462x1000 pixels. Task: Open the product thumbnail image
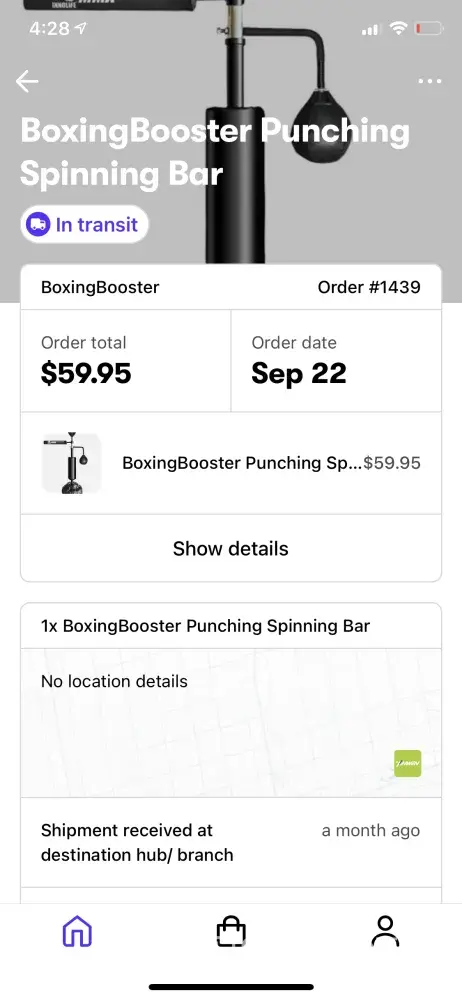[71, 463]
